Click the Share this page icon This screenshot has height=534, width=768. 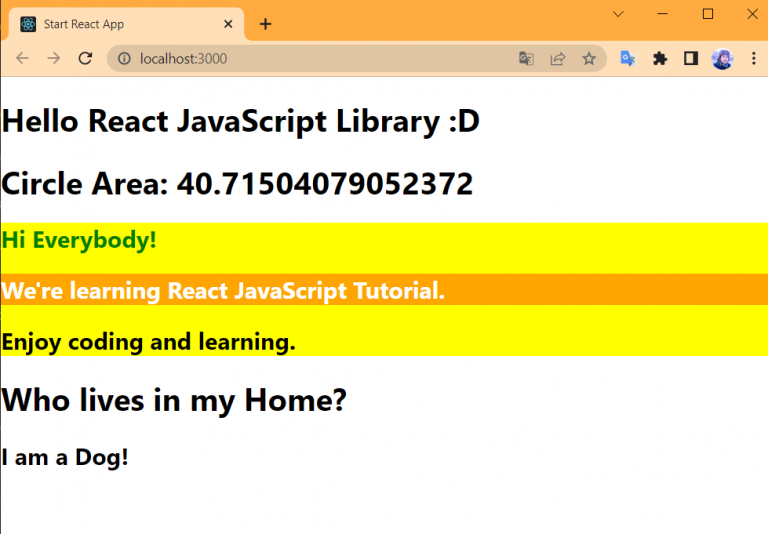558,59
